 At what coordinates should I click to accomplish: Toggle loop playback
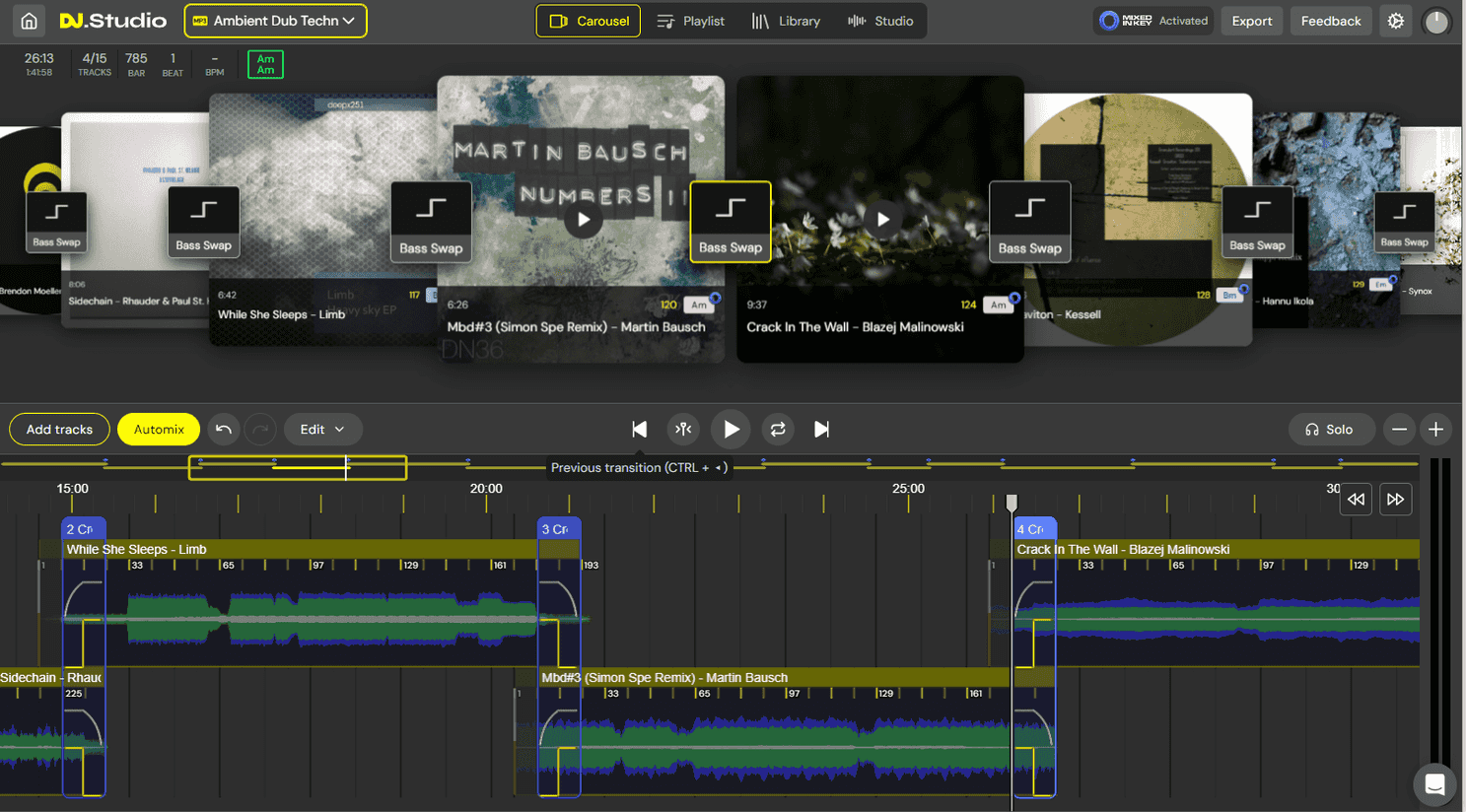click(778, 429)
